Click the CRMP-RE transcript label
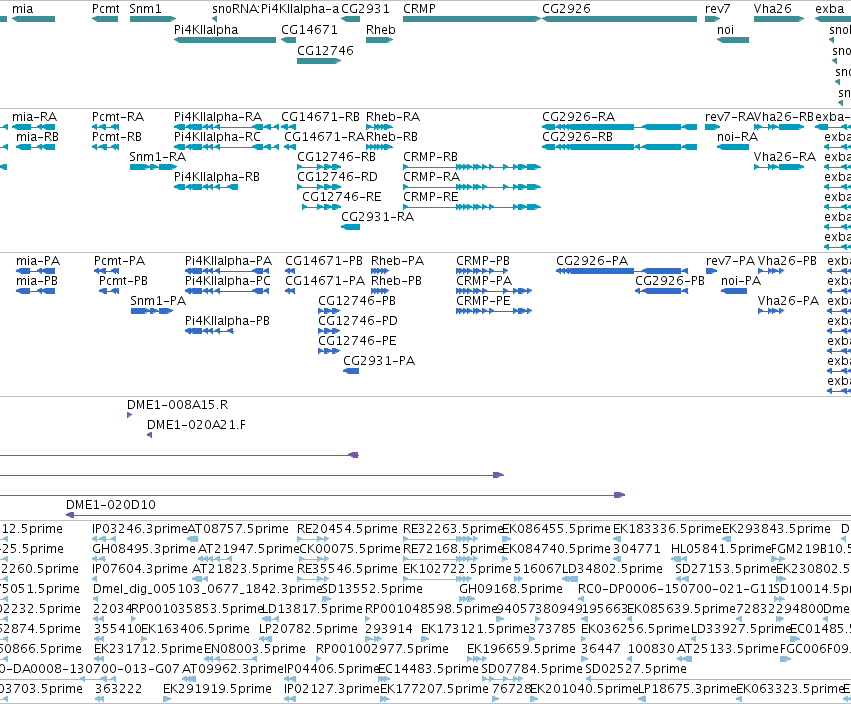 click(x=430, y=197)
